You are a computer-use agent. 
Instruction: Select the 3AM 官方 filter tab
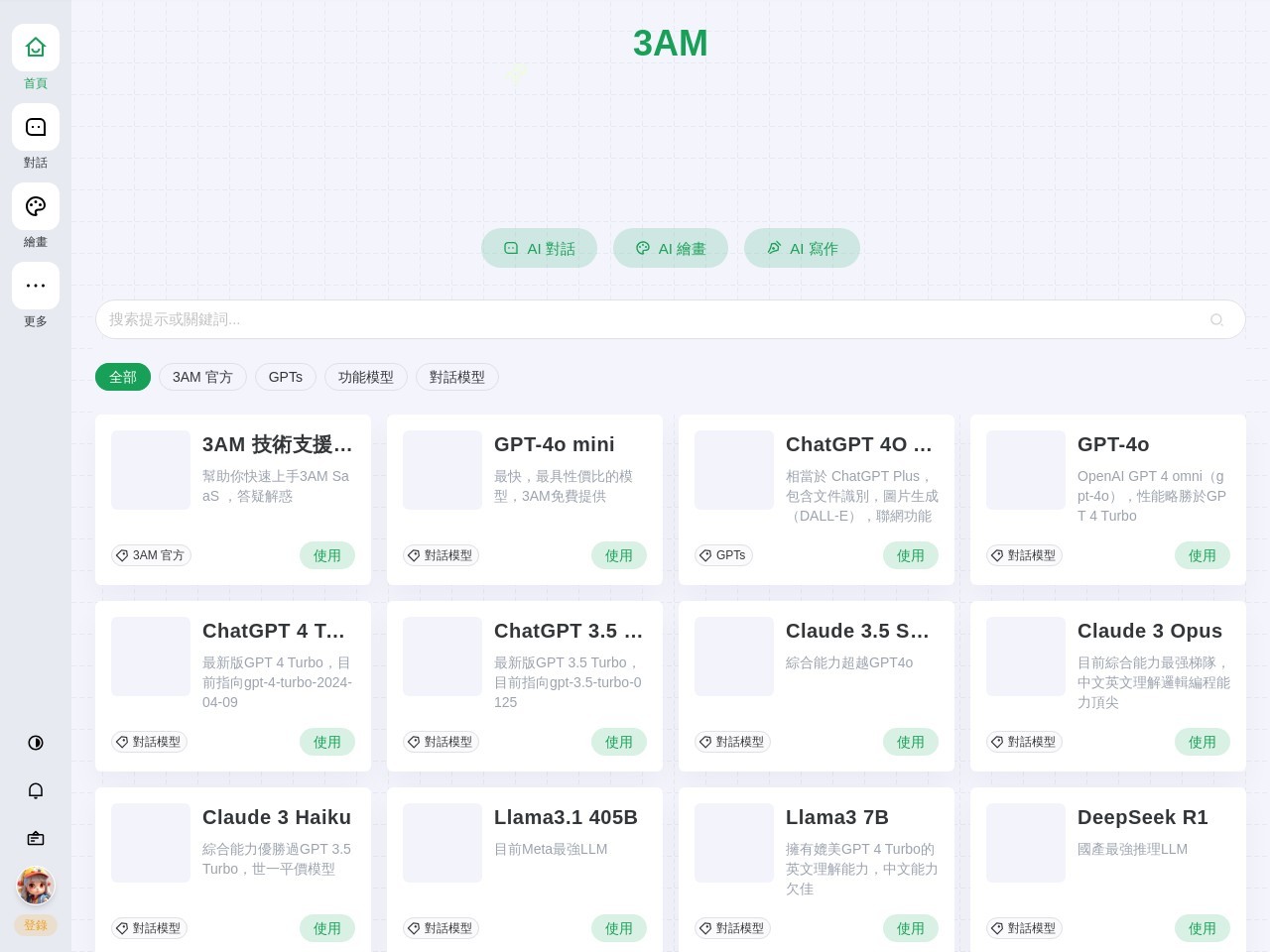pyautogui.click(x=202, y=377)
